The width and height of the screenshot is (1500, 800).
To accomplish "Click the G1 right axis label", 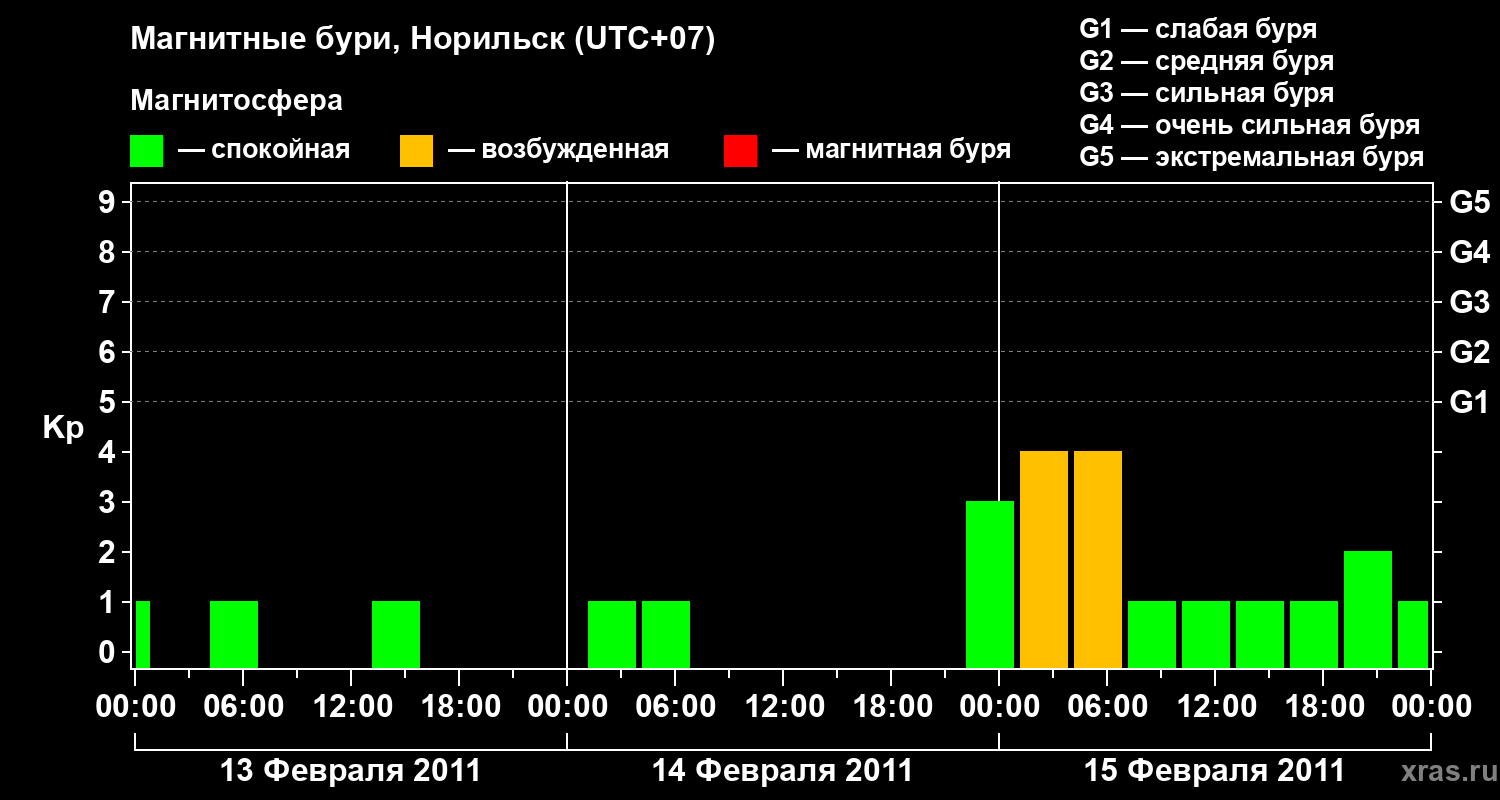I will [1469, 402].
